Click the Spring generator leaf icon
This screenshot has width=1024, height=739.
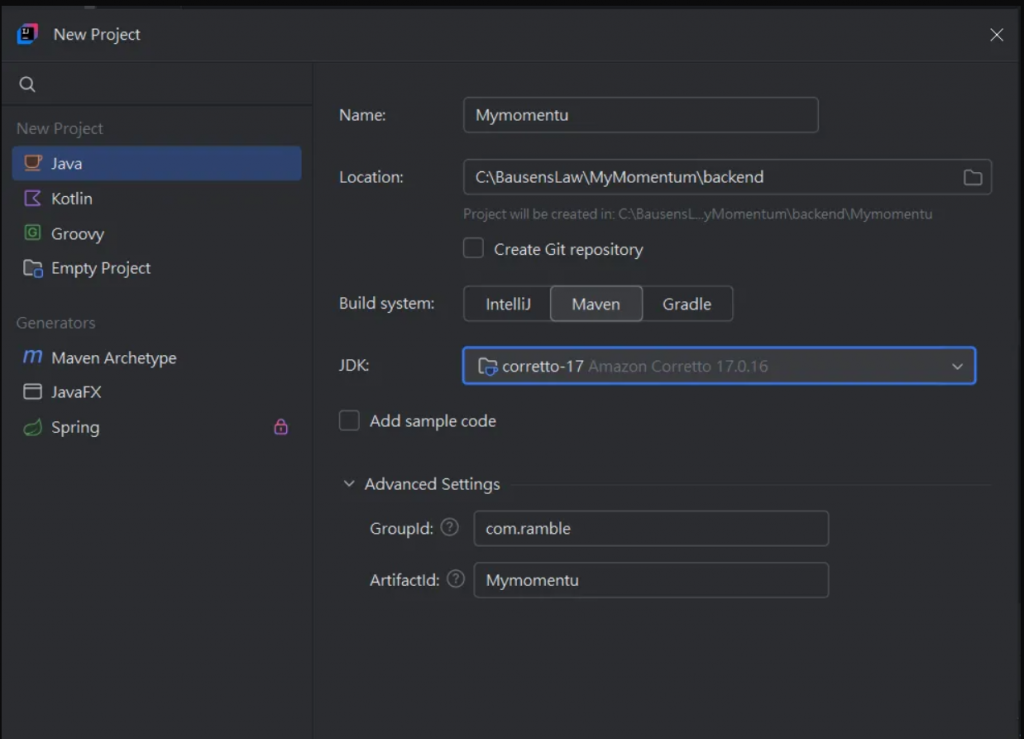pyautogui.click(x=33, y=428)
